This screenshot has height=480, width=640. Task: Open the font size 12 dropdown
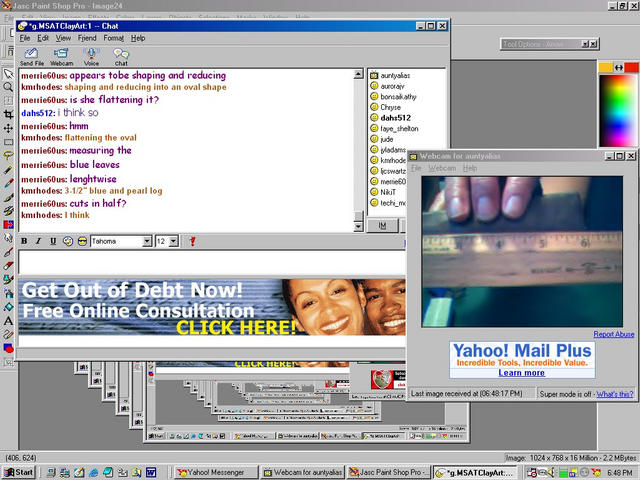pos(173,242)
